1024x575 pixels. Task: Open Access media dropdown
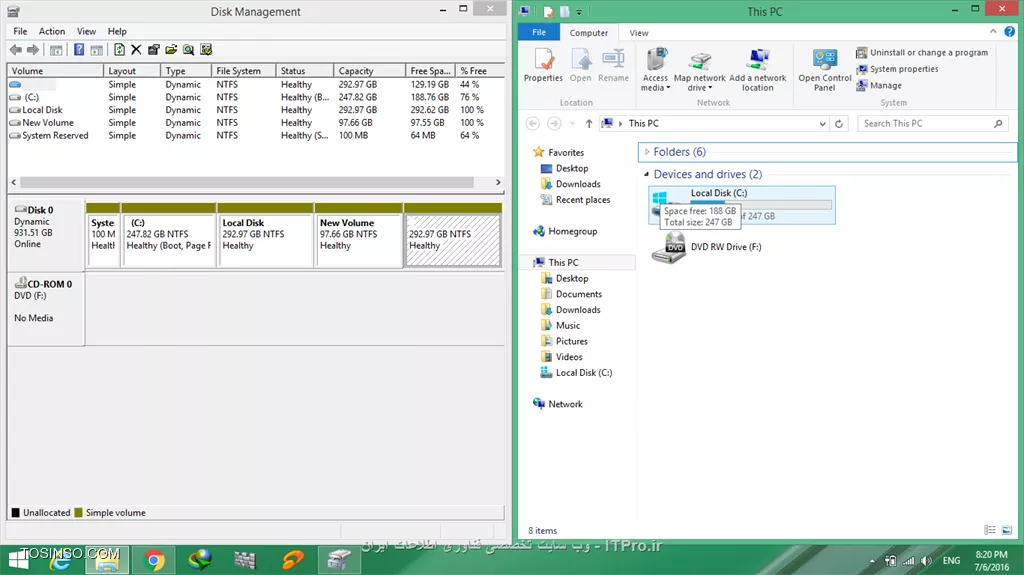655,70
